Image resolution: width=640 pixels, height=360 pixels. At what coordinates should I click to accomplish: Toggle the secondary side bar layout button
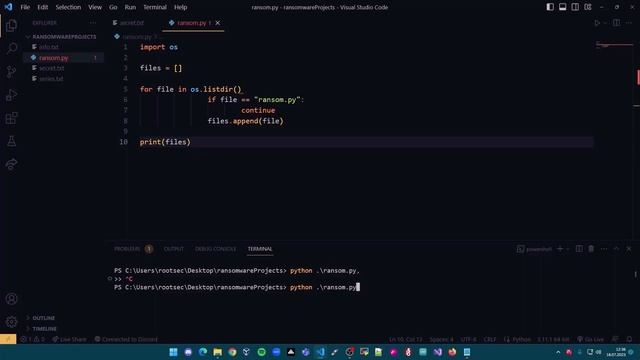click(x=575, y=7)
